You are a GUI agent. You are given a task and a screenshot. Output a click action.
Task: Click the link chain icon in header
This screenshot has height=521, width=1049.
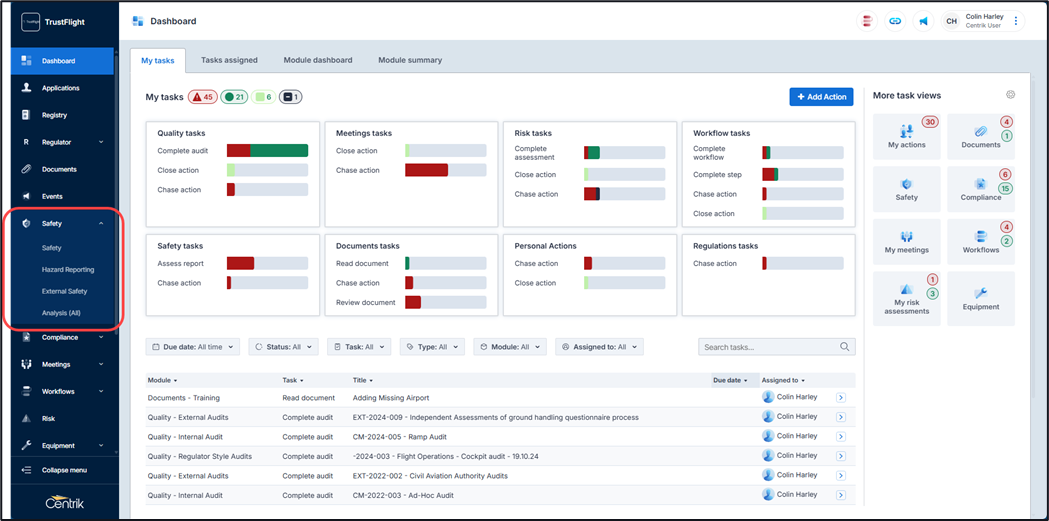pyautogui.click(x=895, y=21)
